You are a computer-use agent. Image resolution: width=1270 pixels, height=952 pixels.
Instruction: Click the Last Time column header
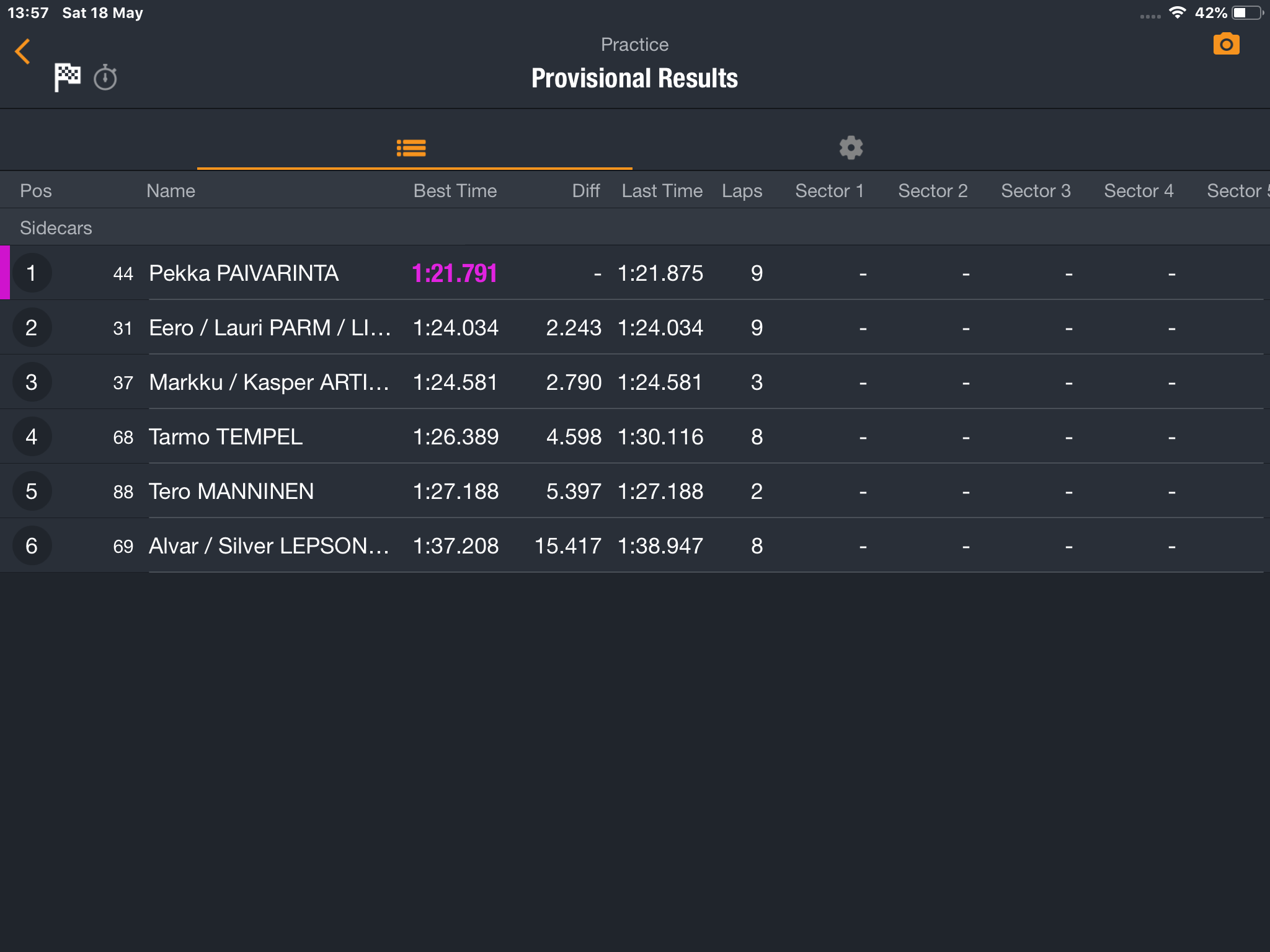(x=662, y=191)
